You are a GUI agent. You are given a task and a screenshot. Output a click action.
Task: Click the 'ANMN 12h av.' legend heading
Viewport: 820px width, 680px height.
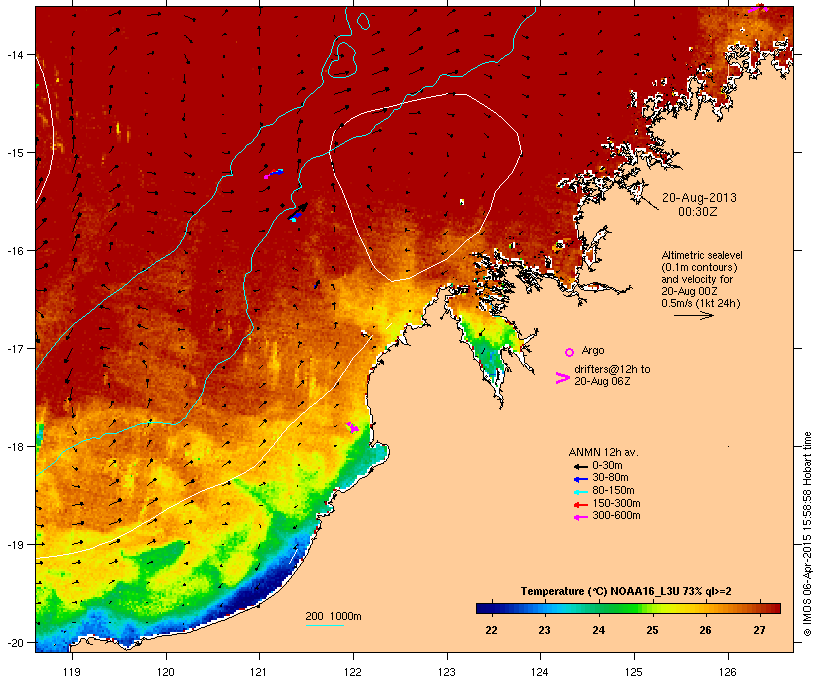pyautogui.click(x=603, y=452)
